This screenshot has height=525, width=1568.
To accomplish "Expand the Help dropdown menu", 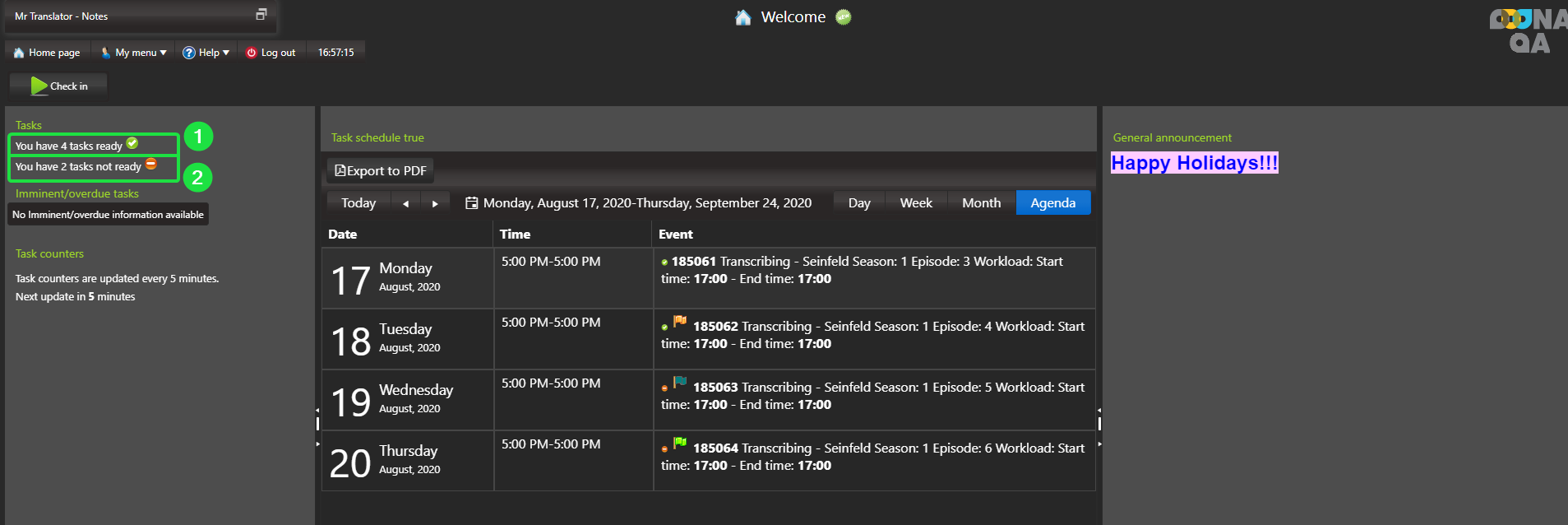I will click(206, 53).
